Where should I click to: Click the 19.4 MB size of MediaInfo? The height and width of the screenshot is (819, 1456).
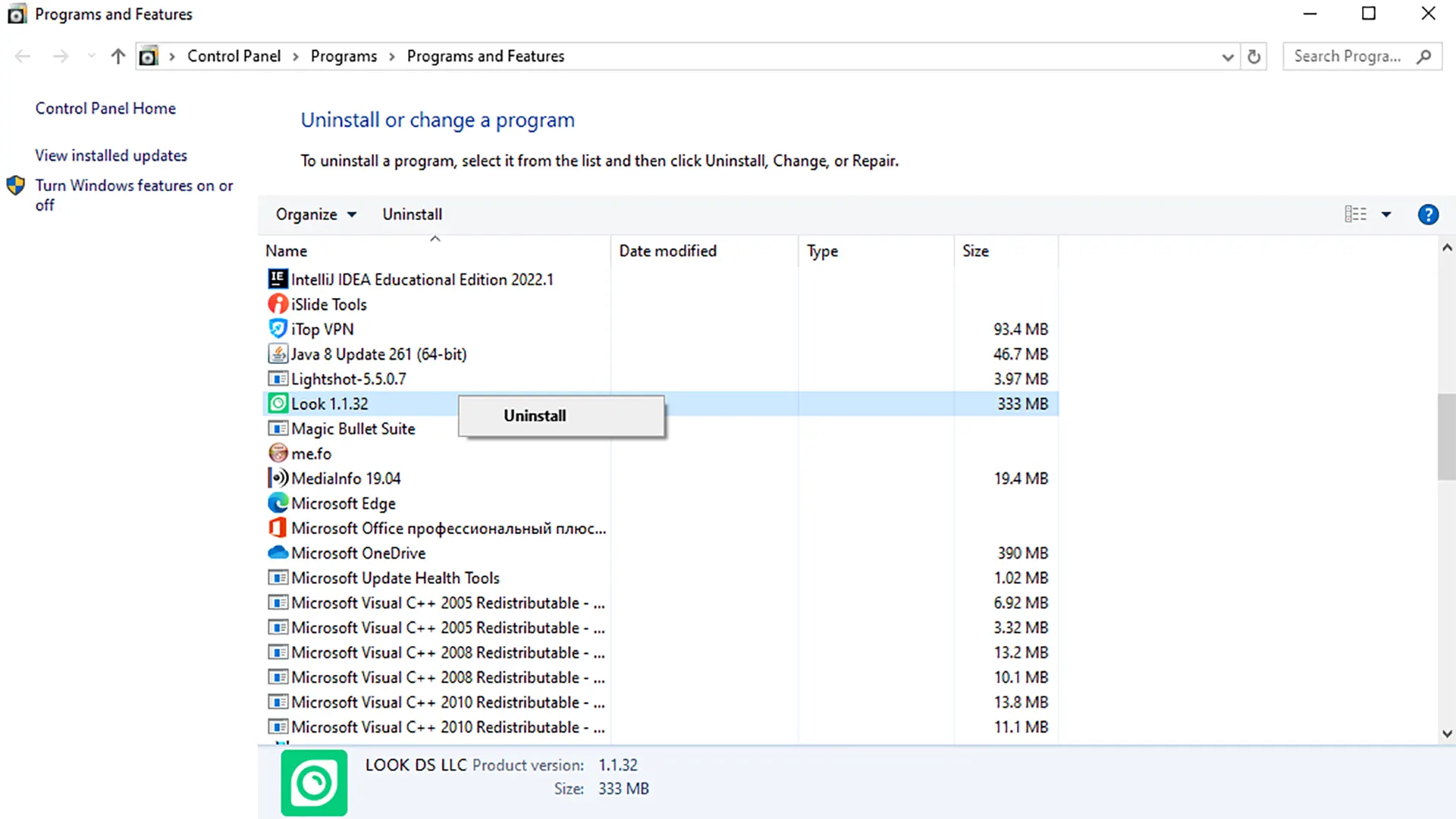[1021, 479]
